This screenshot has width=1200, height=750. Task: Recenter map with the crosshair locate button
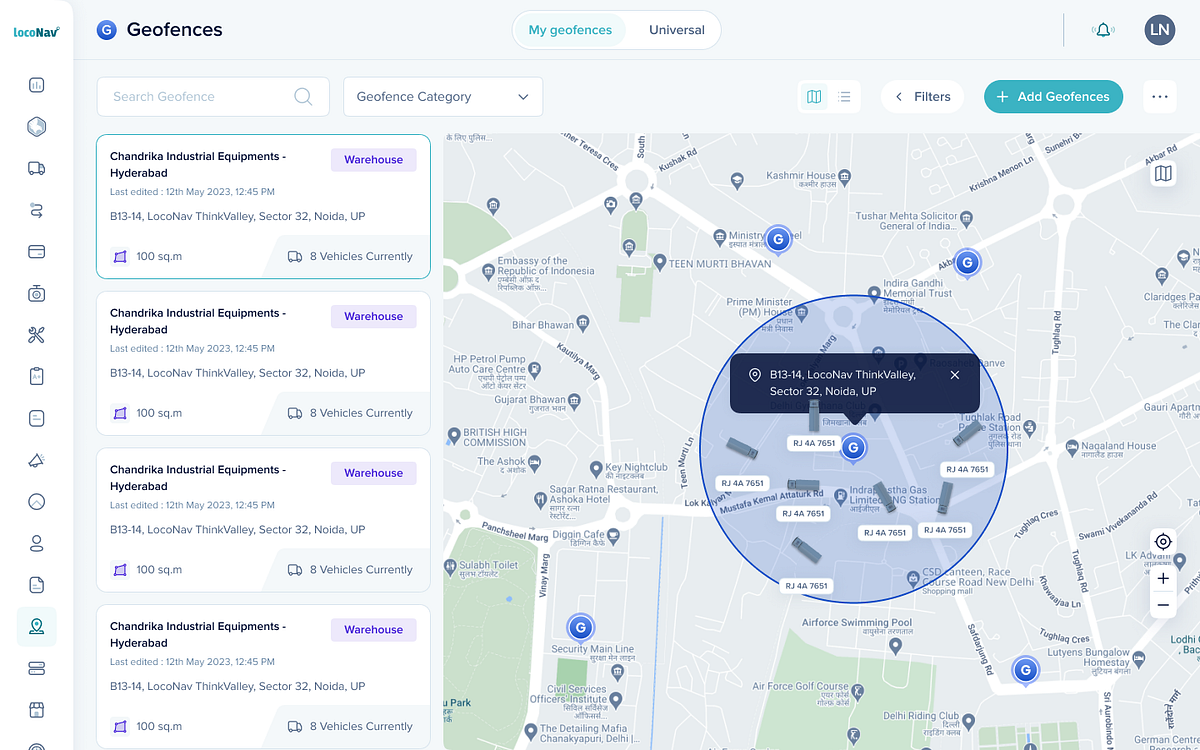click(x=1162, y=541)
